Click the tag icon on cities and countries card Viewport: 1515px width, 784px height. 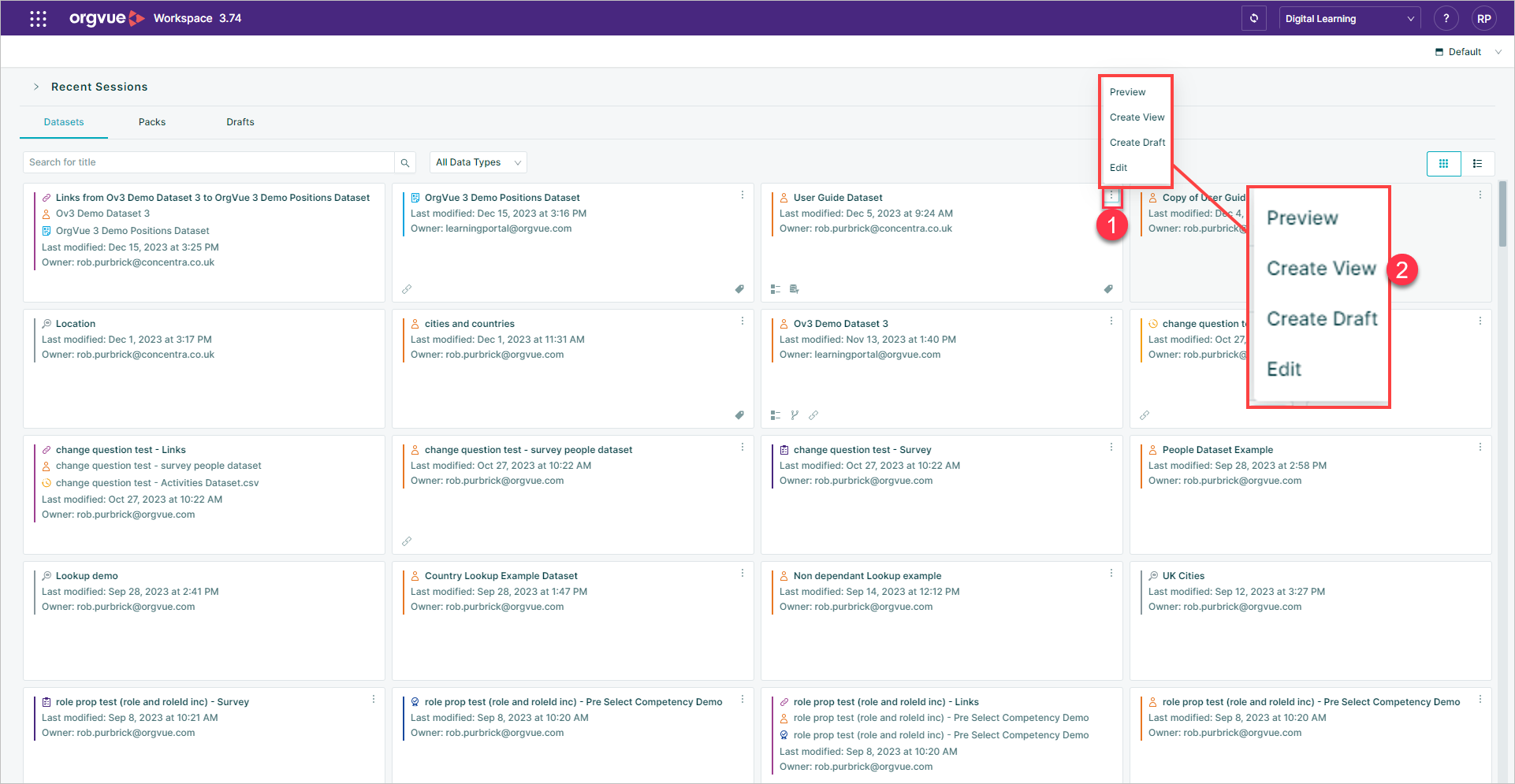click(739, 415)
